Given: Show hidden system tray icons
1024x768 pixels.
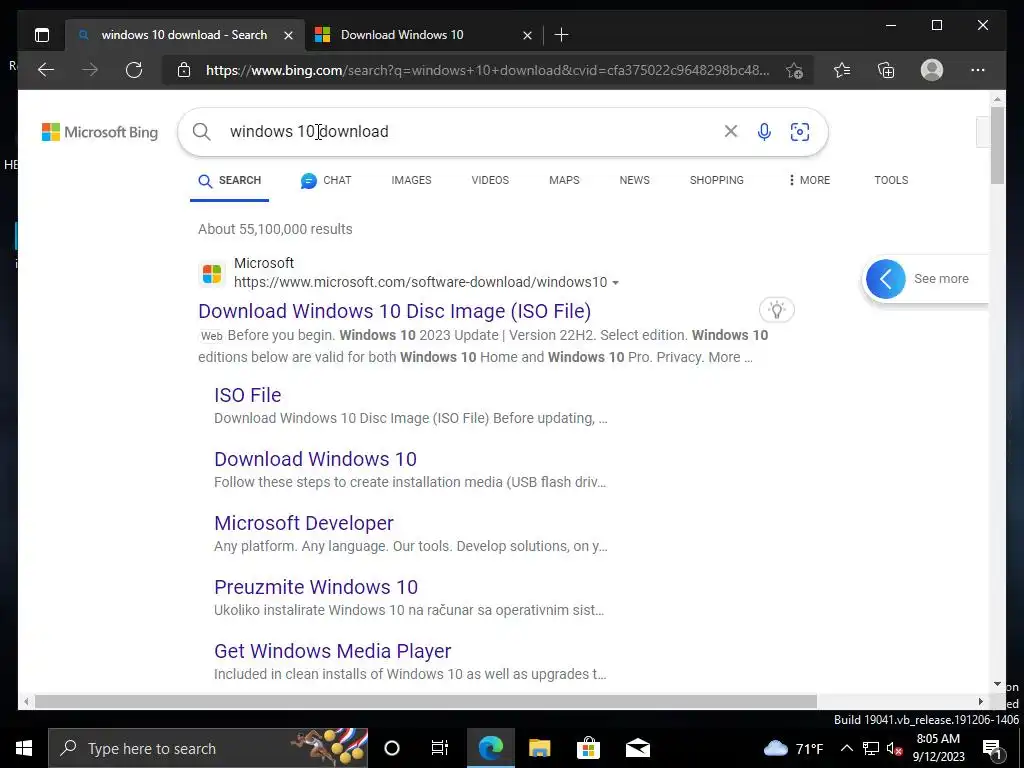Looking at the screenshot, I should click(846, 748).
